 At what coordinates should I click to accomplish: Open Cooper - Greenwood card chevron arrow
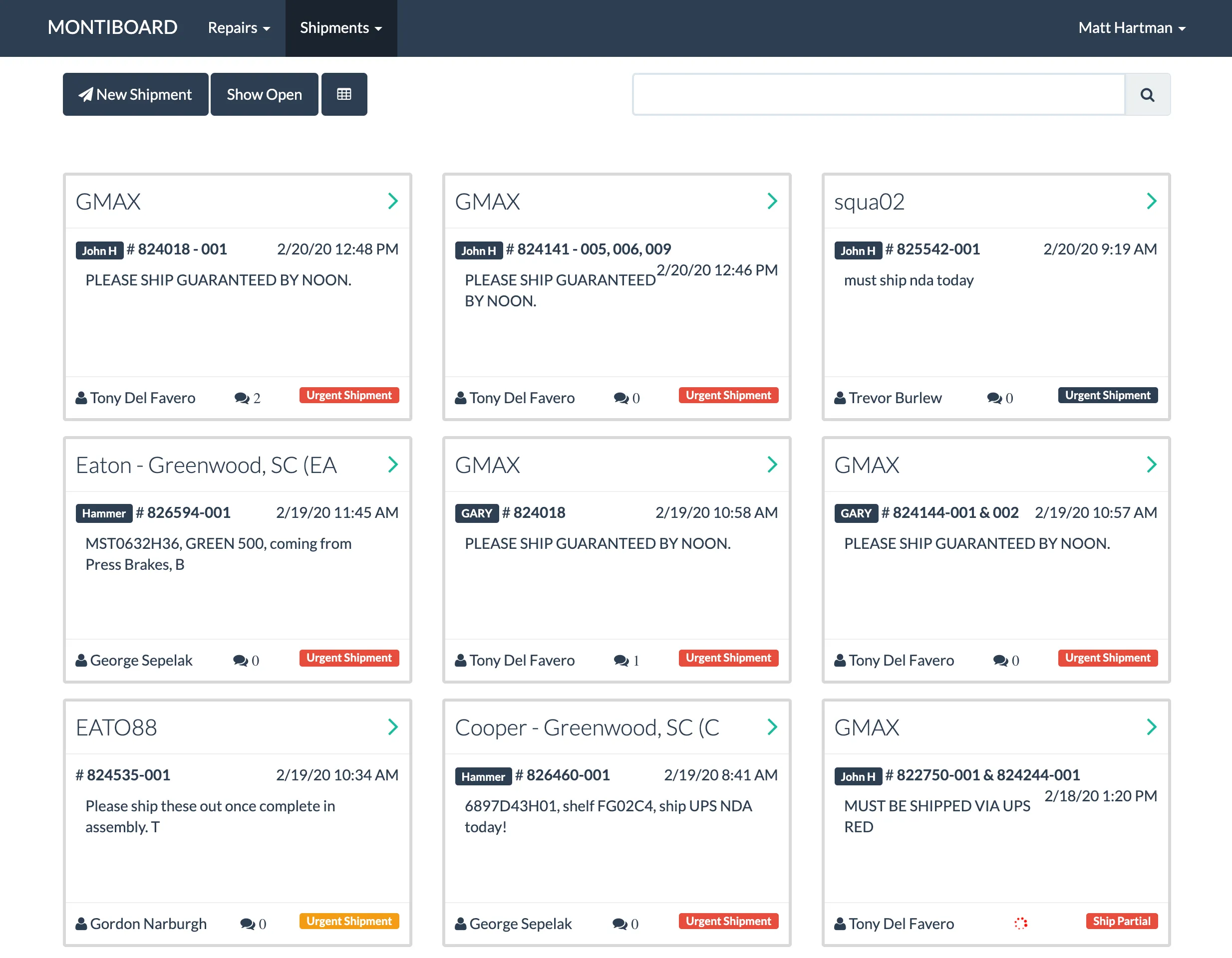(772, 727)
